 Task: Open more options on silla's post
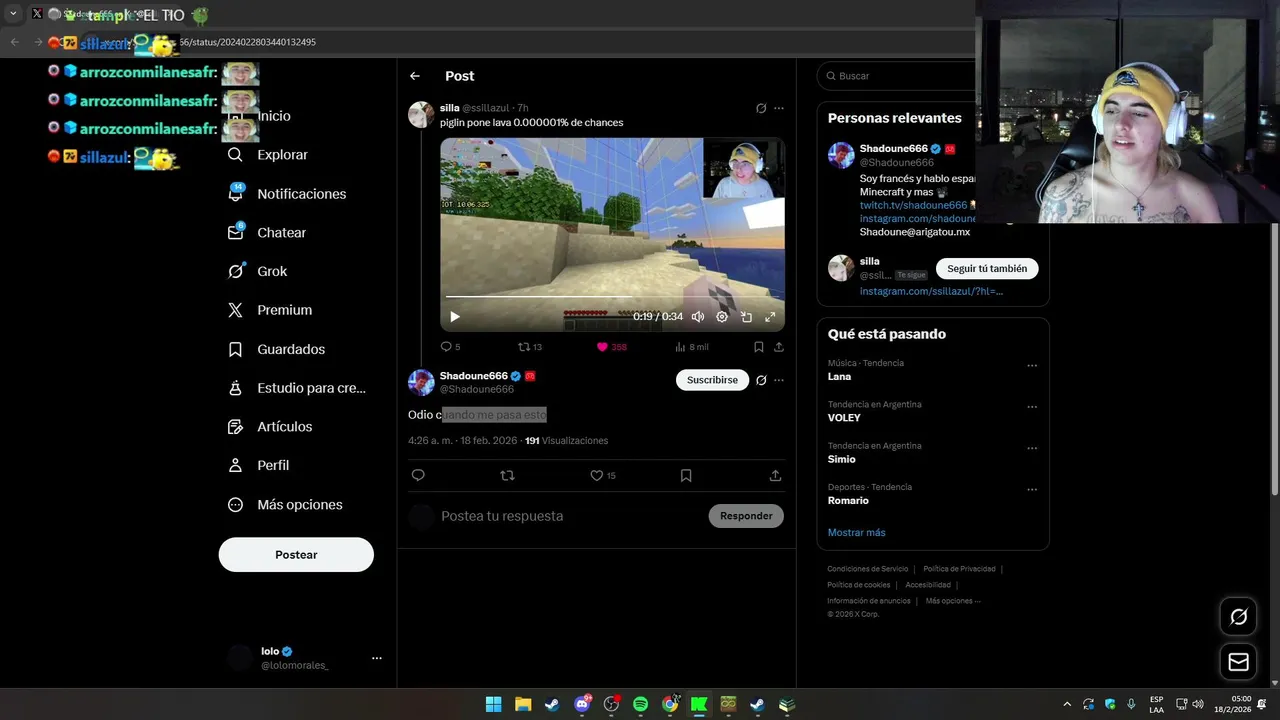coord(779,108)
